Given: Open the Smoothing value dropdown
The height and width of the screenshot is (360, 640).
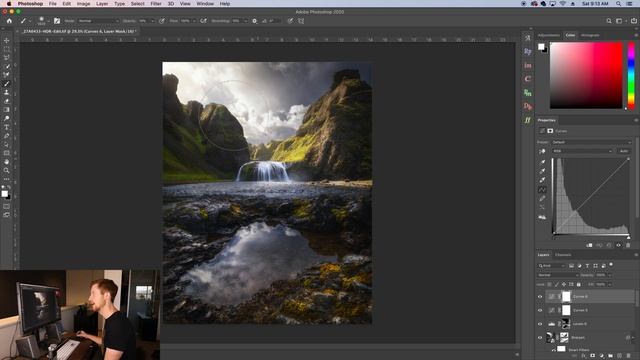Looking at the screenshot, I should [245, 21].
